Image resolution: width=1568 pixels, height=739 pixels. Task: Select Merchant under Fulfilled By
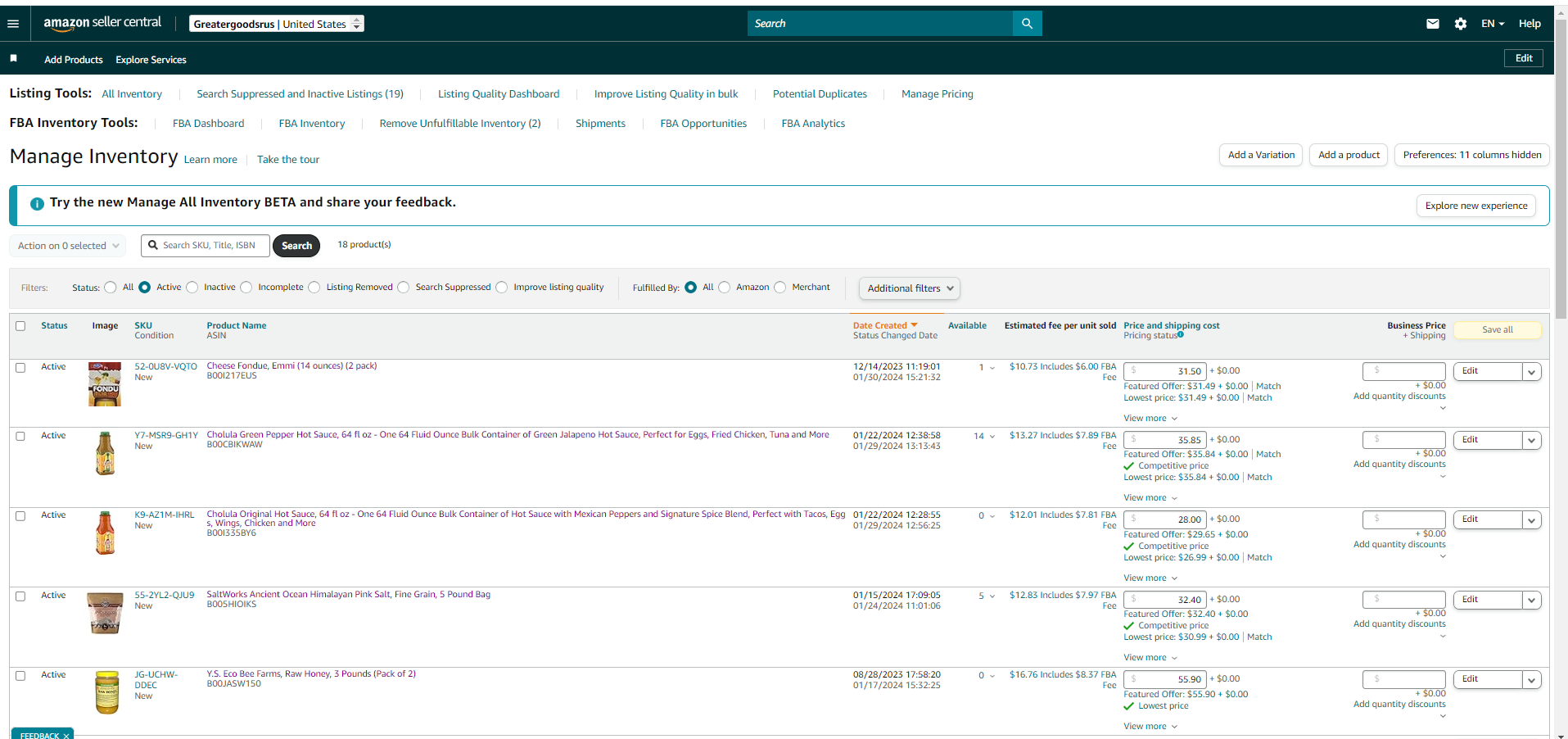coord(780,288)
